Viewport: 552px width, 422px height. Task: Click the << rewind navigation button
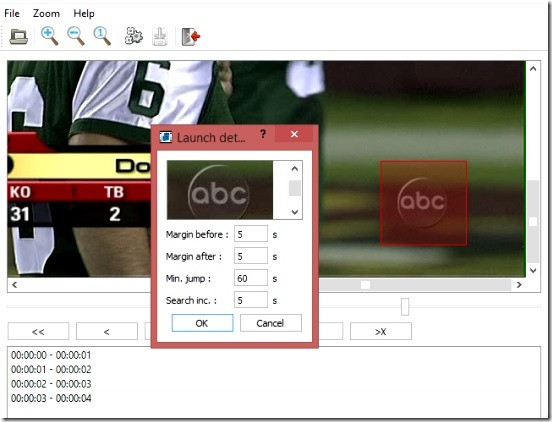tap(38, 331)
